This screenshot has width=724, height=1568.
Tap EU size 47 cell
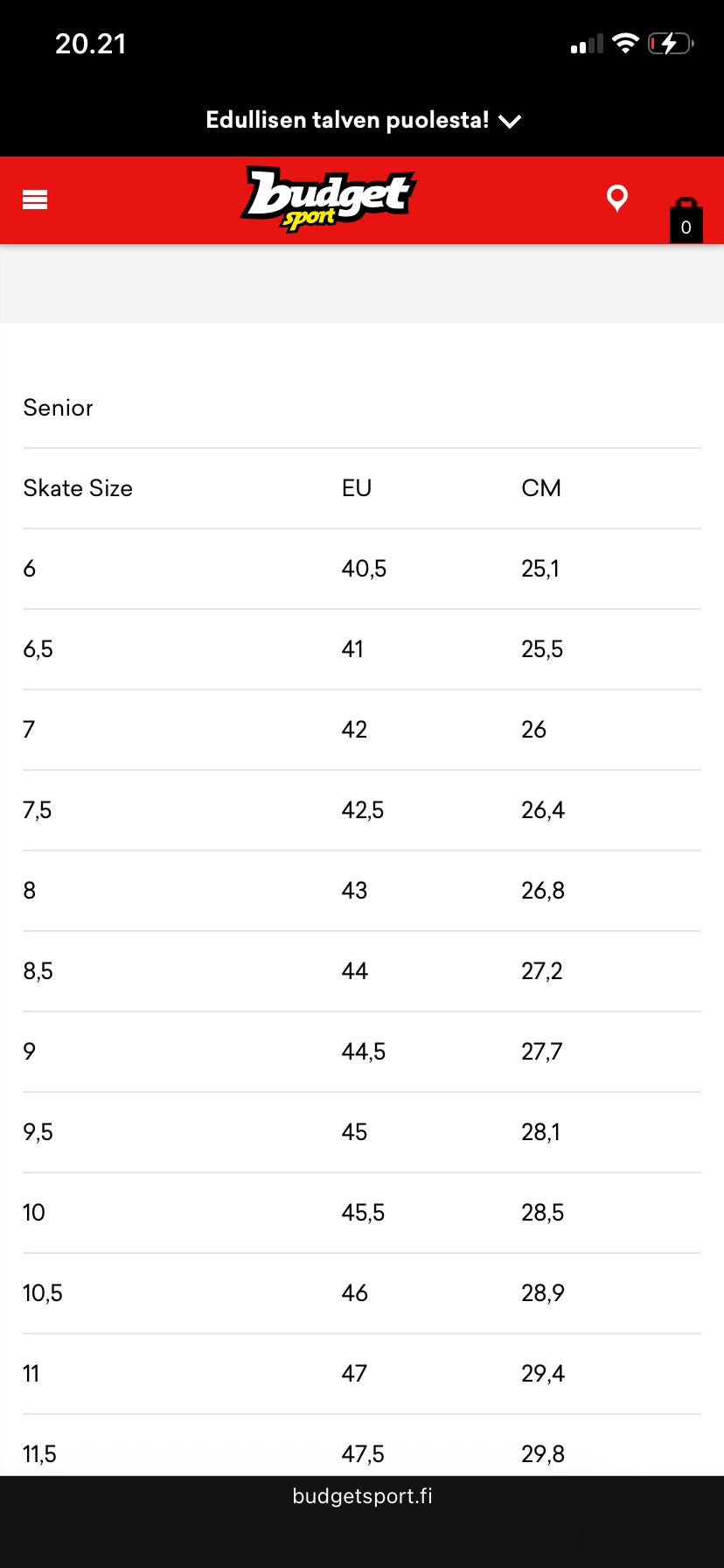354,1374
